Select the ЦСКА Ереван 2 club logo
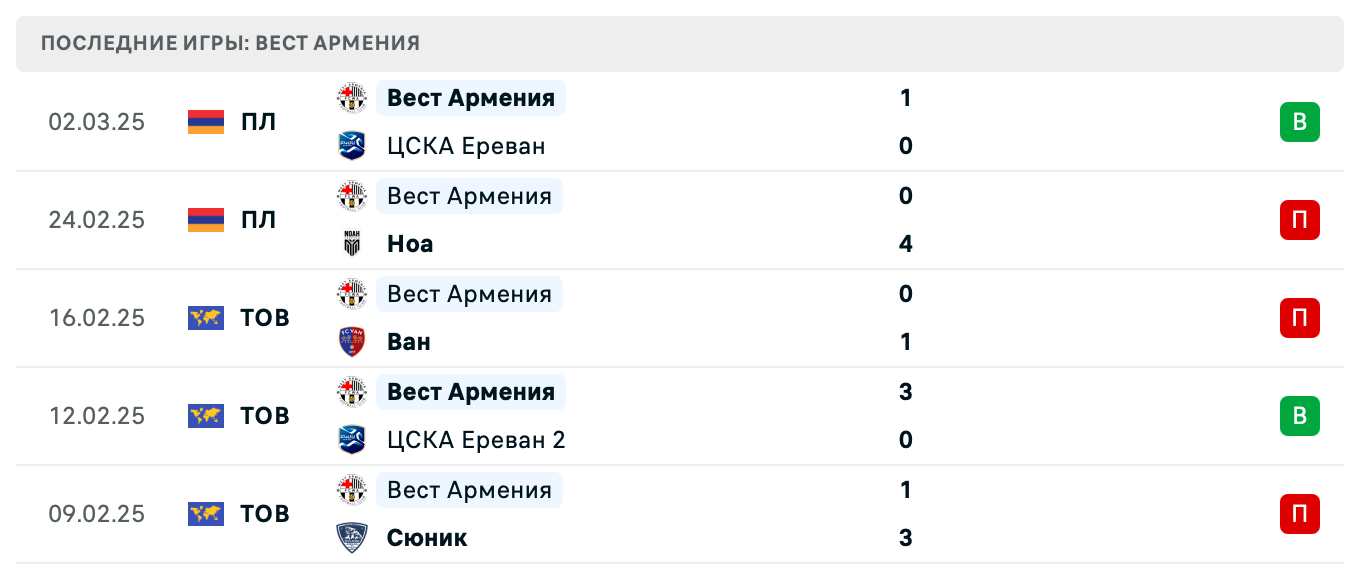Screen dimensions: 1360x580 [x=352, y=439]
